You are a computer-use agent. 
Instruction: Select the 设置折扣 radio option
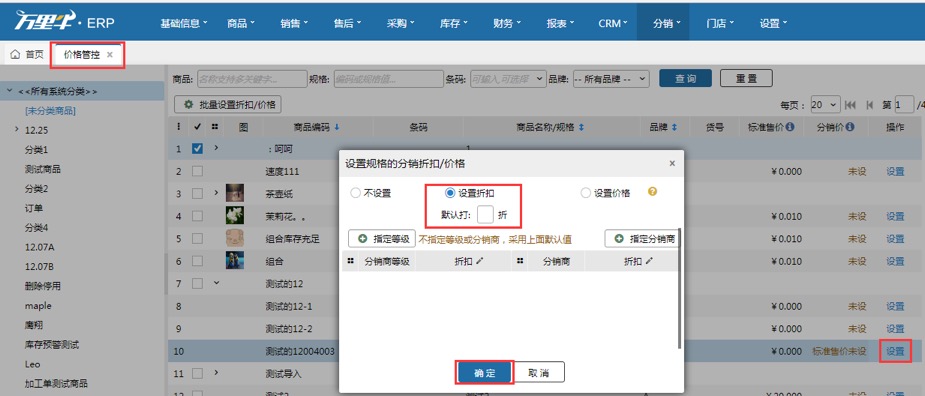pos(450,193)
